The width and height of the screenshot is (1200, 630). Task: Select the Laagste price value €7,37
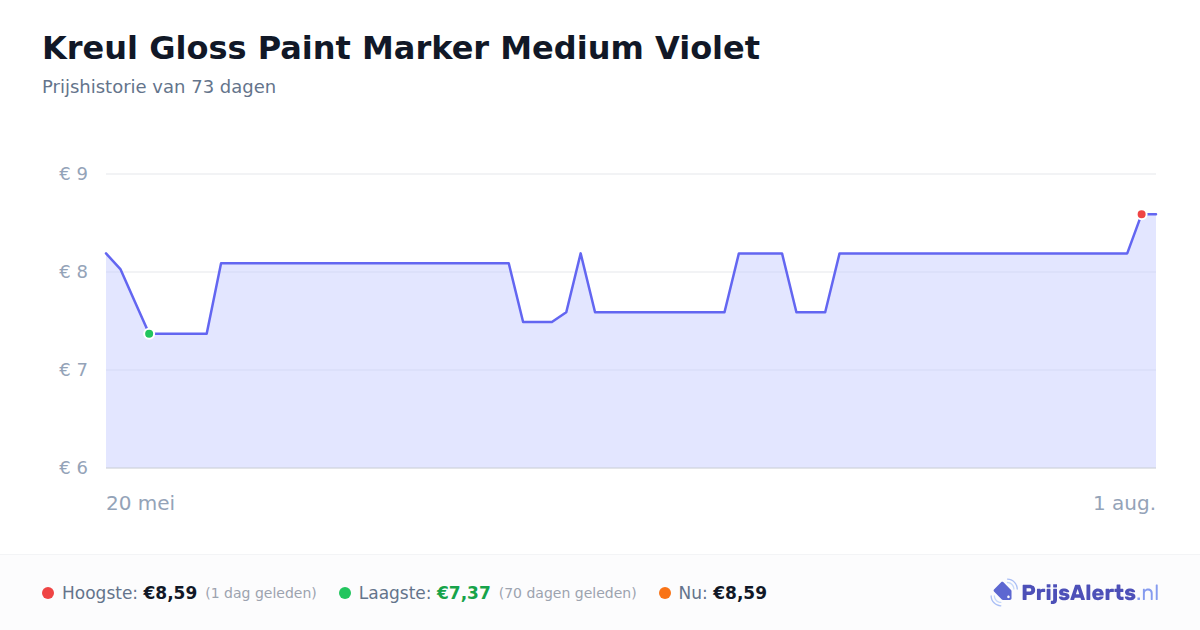click(x=464, y=593)
